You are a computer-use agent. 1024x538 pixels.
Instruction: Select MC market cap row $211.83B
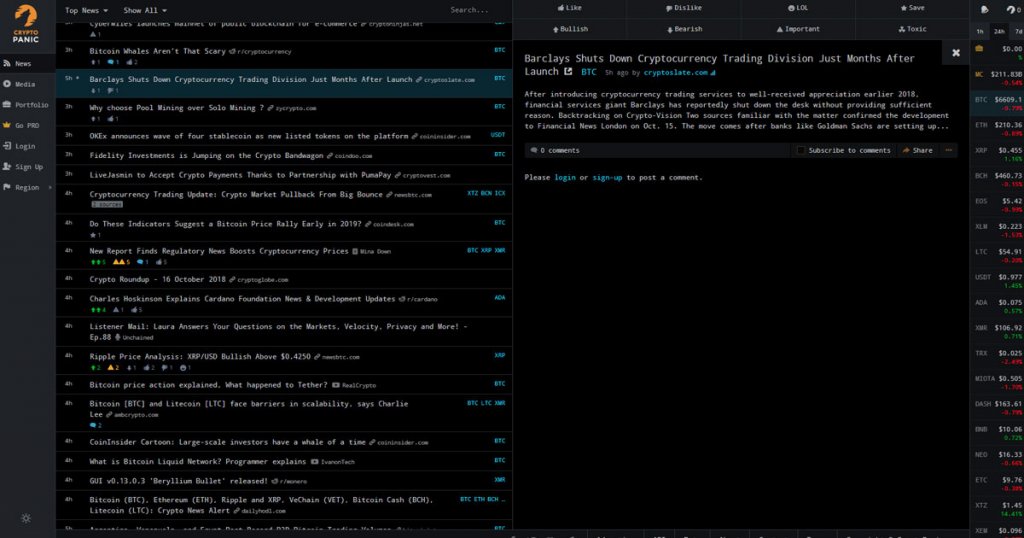point(997,78)
